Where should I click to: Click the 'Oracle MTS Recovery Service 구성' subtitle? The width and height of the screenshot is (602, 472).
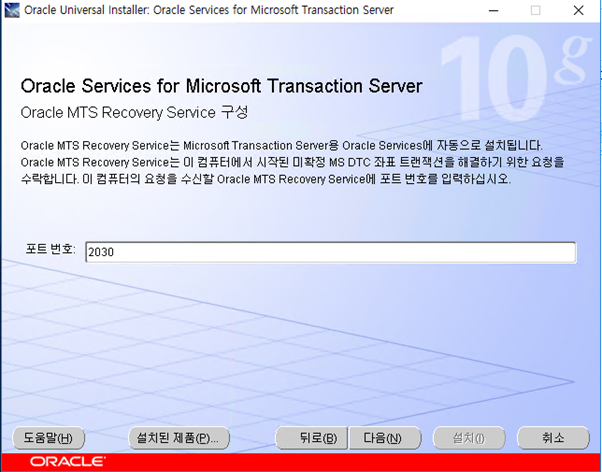coord(134,113)
